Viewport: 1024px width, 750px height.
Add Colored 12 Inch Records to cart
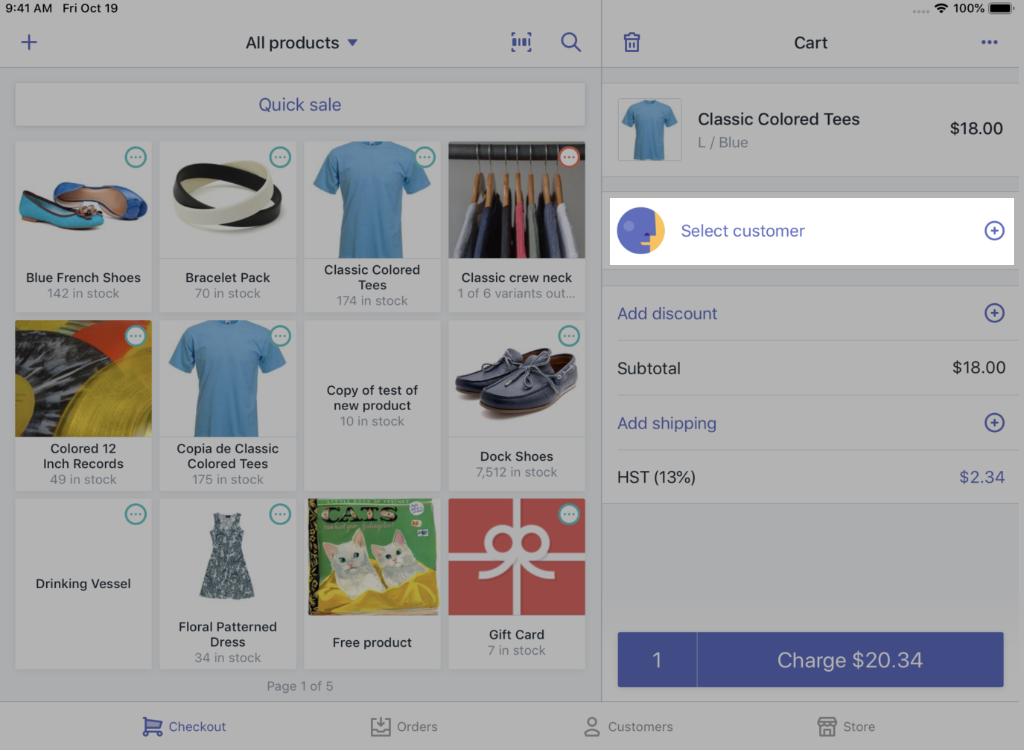tap(84, 405)
